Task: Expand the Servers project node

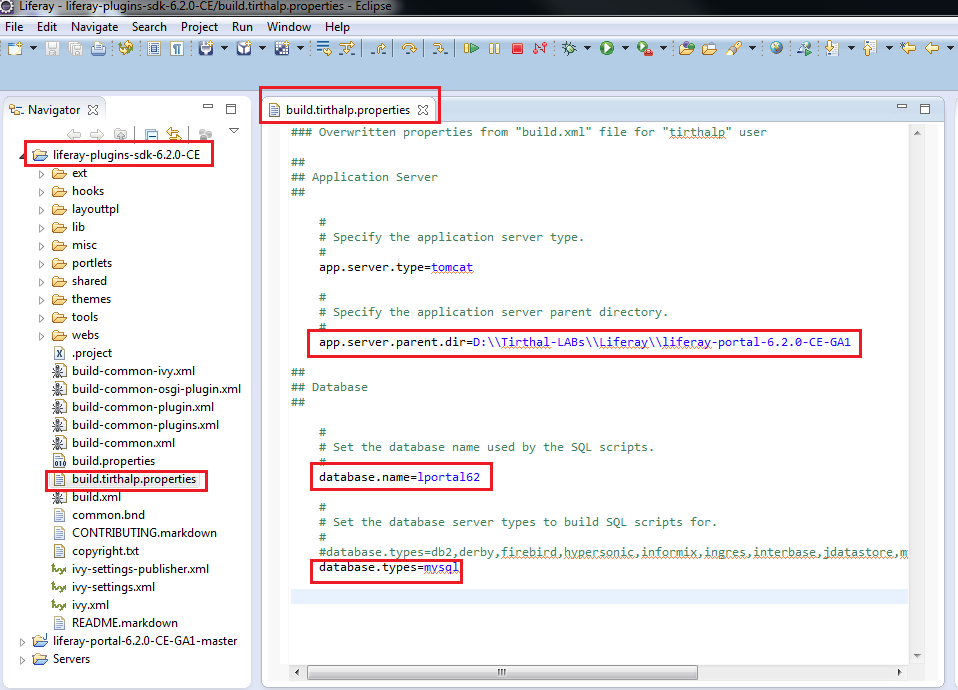Action: (x=22, y=660)
